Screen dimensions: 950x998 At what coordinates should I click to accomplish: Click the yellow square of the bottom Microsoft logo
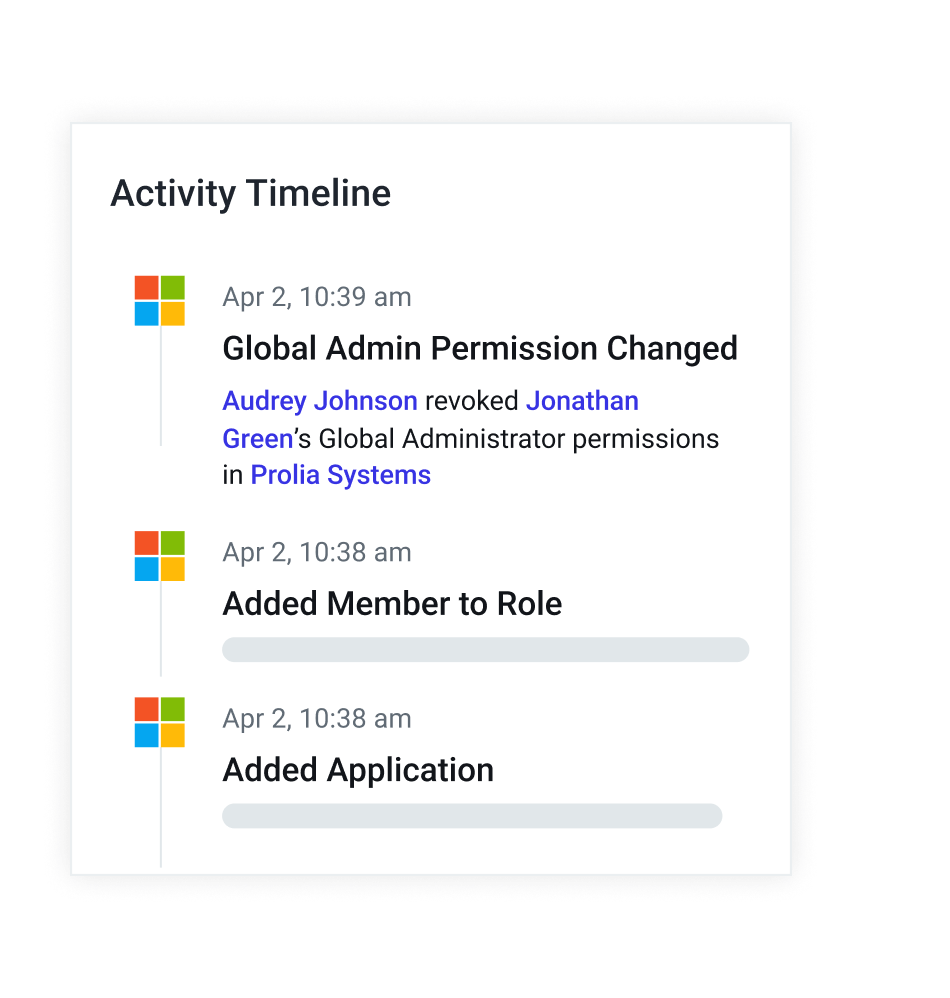coord(172,735)
